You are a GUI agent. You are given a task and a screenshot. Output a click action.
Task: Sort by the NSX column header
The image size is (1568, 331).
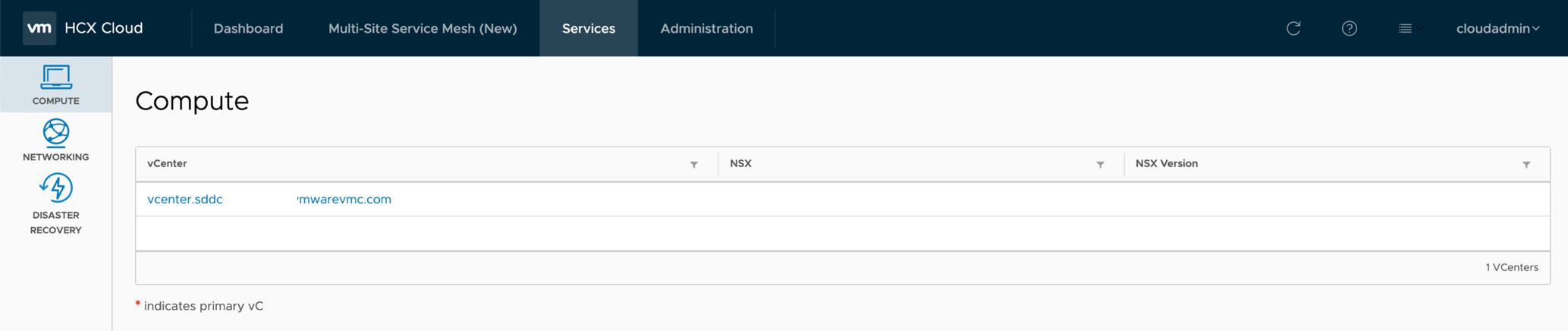pyautogui.click(x=740, y=163)
